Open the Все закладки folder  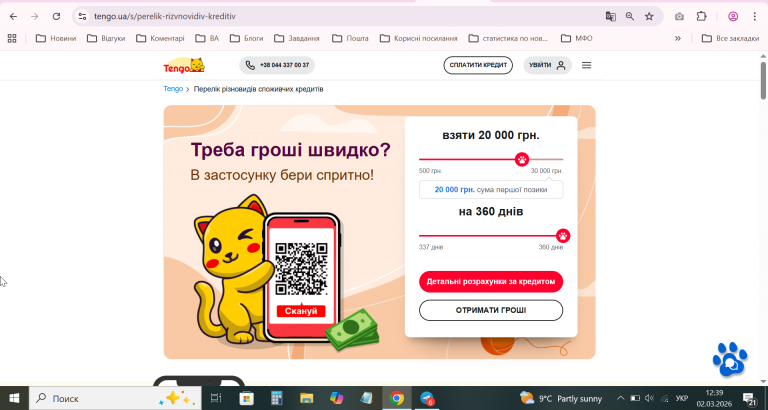730,38
